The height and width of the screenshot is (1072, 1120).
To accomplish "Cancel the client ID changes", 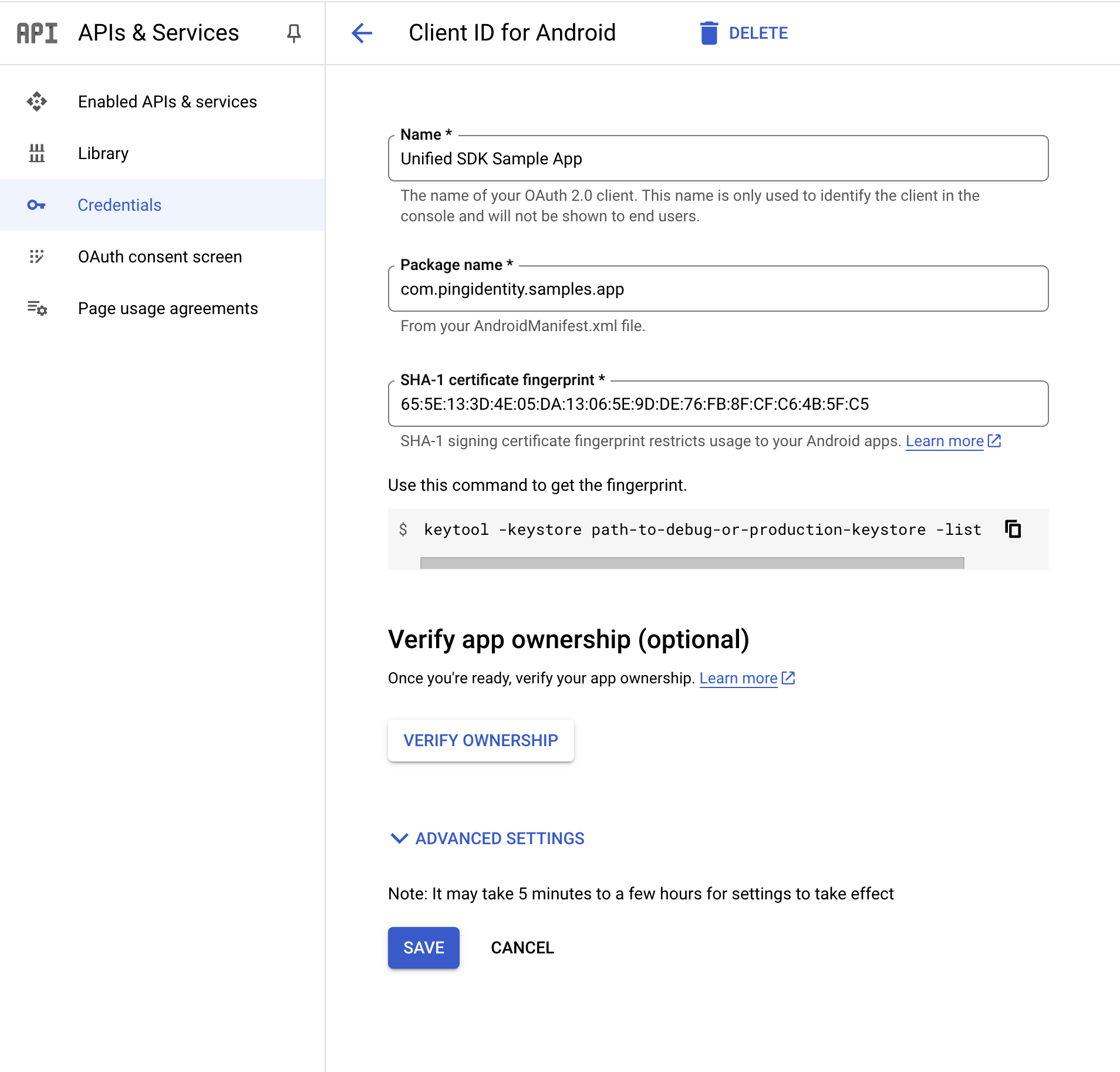I will point(522,947).
